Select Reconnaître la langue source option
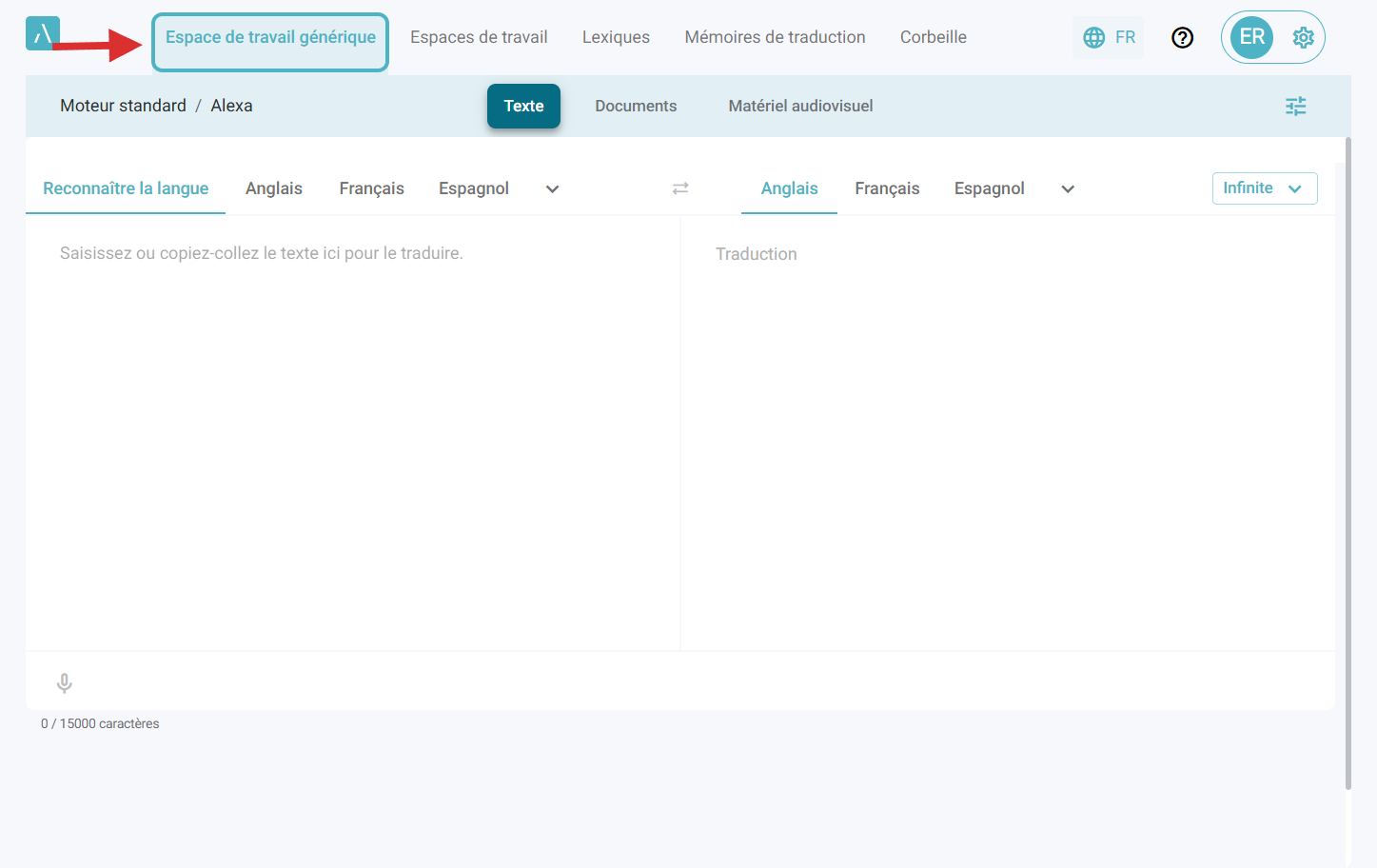1377x868 pixels. pos(126,188)
